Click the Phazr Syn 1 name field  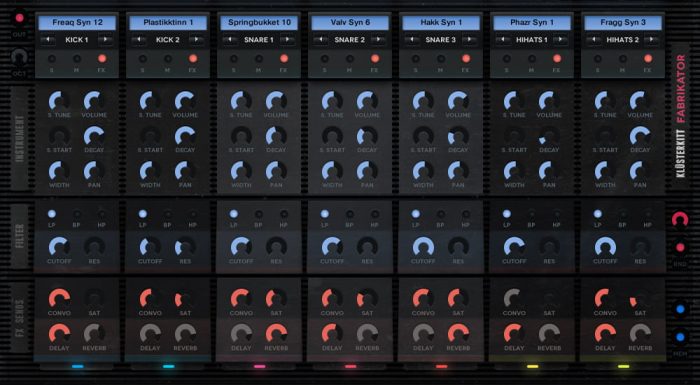point(532,22)
